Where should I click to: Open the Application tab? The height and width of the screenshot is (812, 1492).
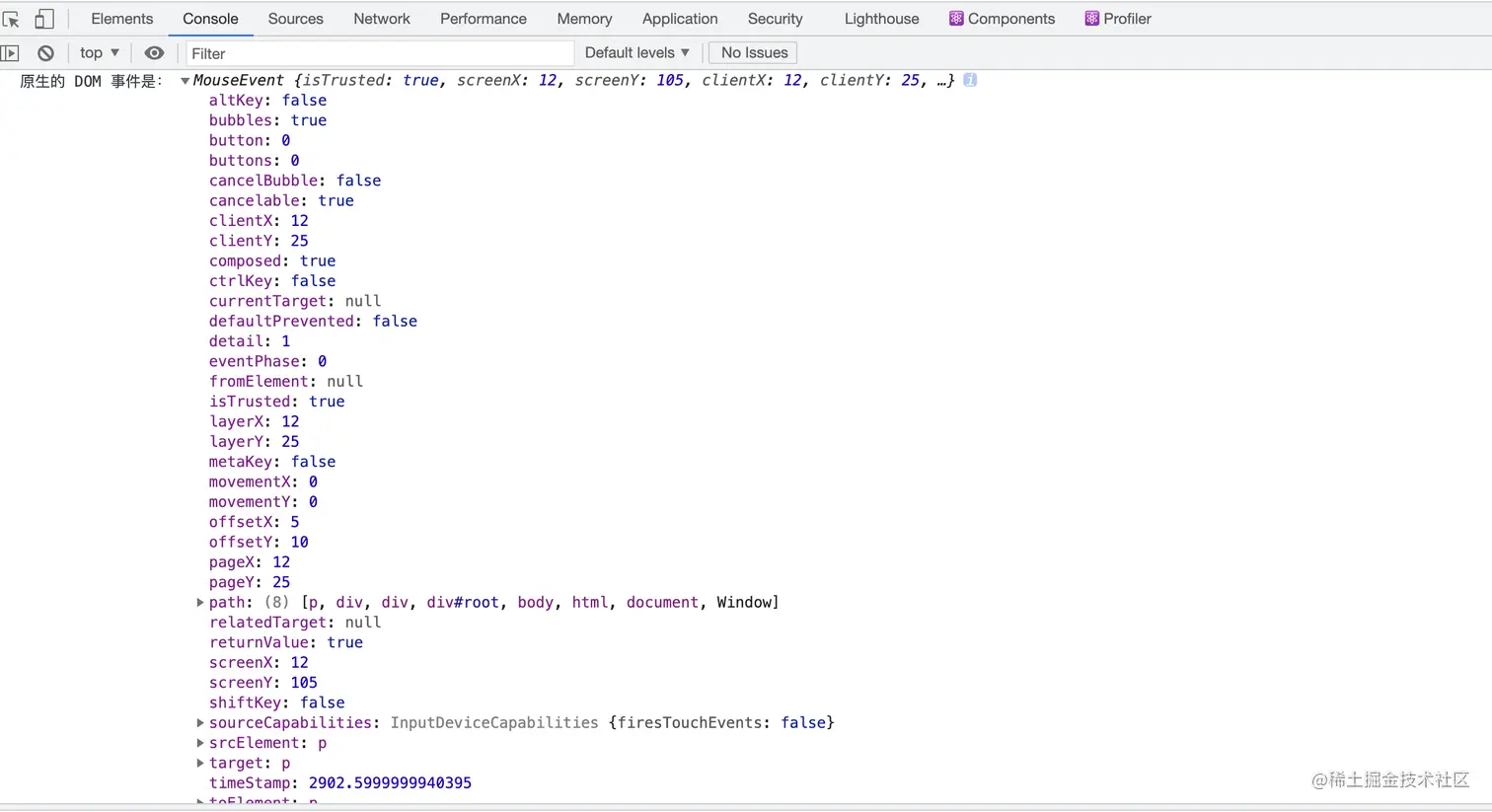[x=680, y=19]
